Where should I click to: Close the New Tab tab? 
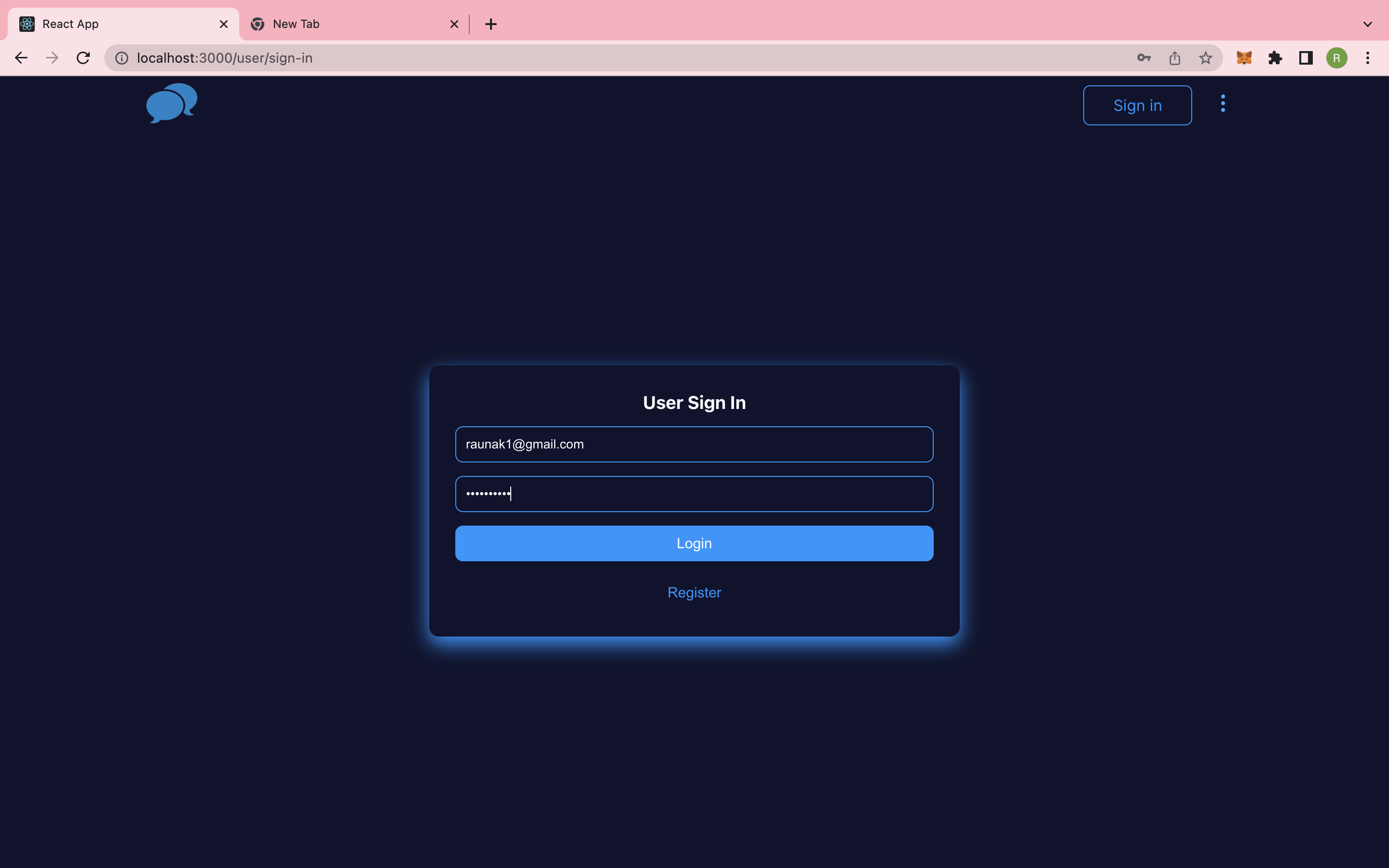click(x=454, y=24)
